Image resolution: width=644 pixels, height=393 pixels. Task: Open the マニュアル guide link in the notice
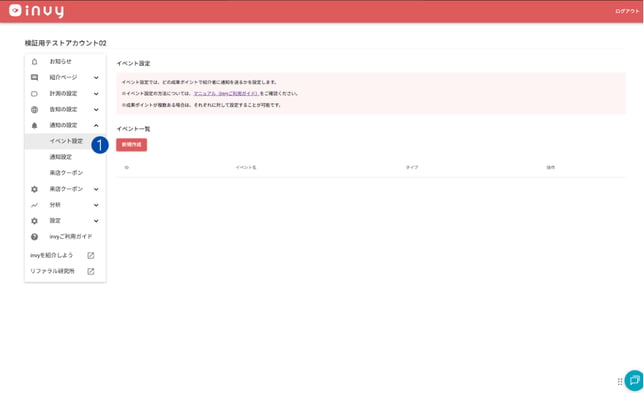[x=226, y=94]
